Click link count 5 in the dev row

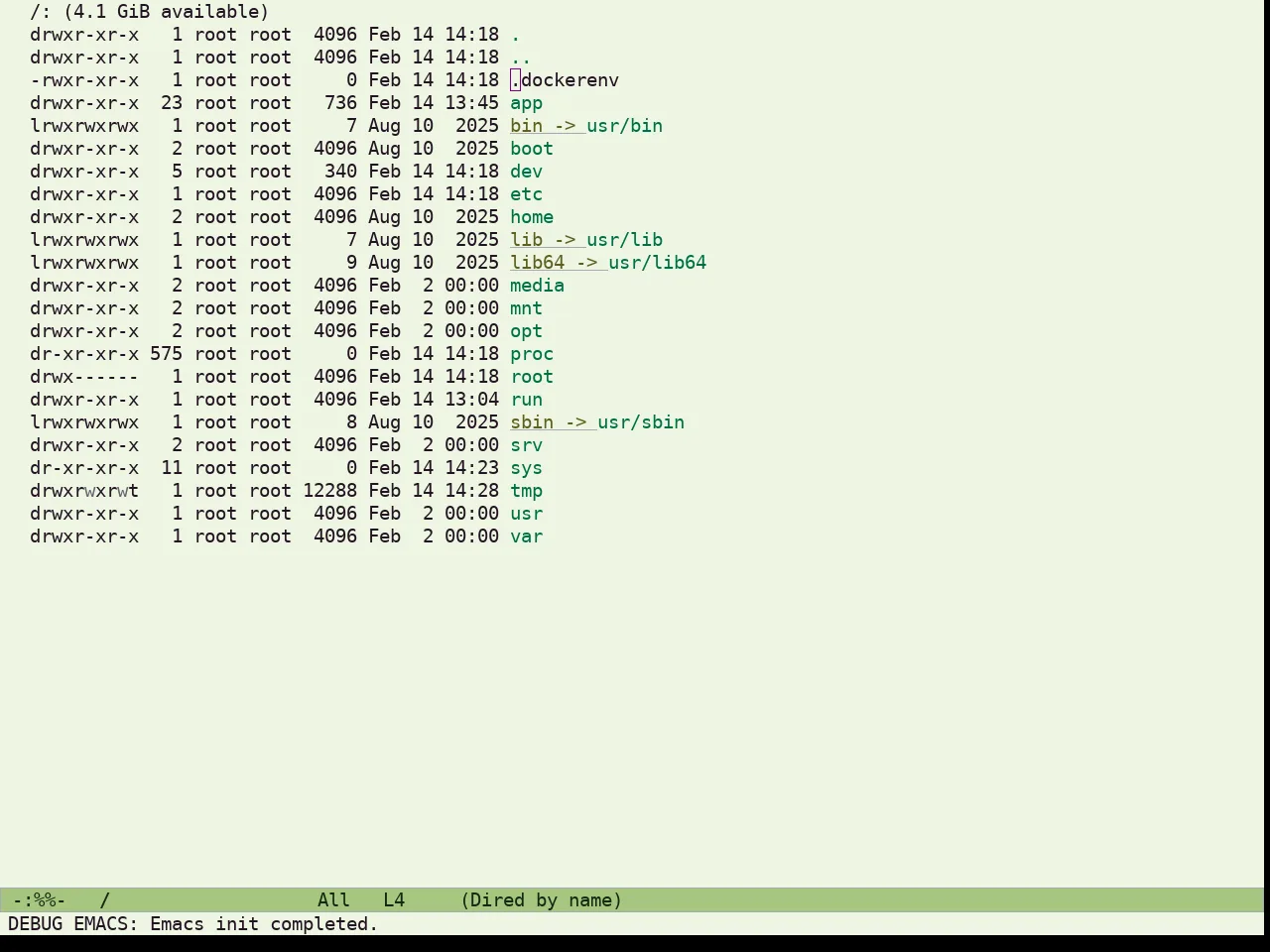[177, 172]
